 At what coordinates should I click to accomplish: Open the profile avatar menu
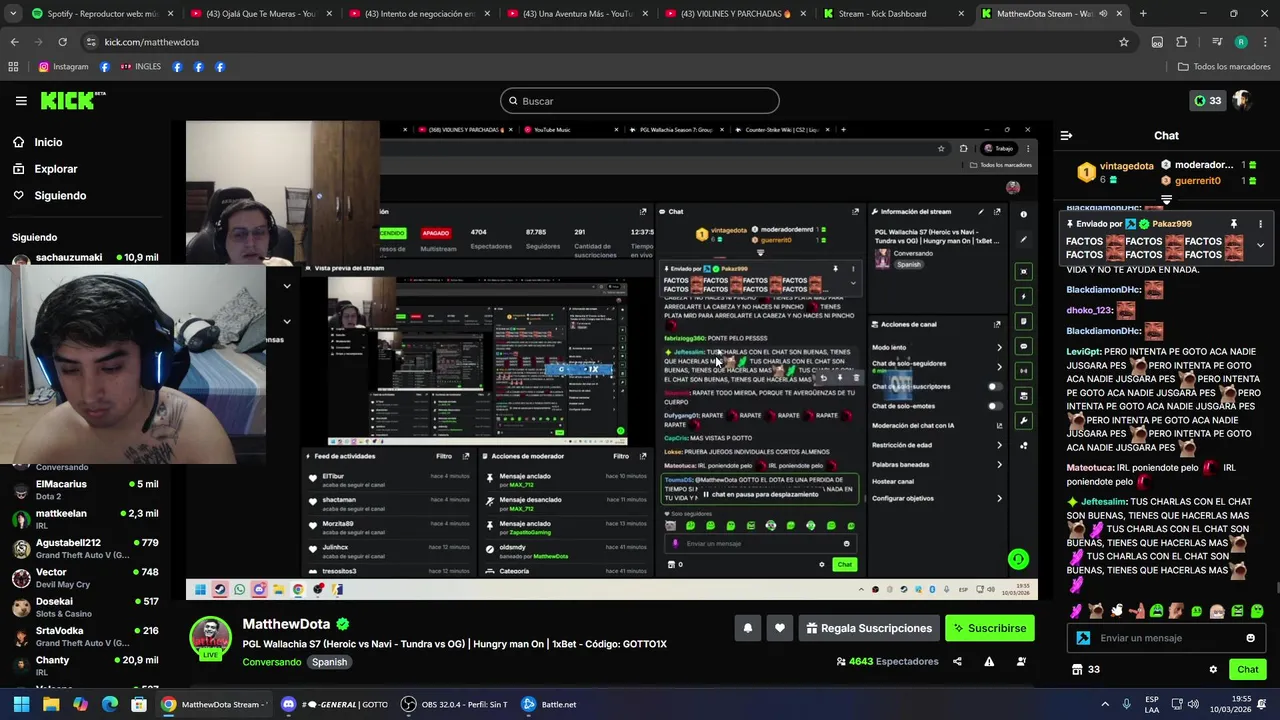coord(1242,100)
